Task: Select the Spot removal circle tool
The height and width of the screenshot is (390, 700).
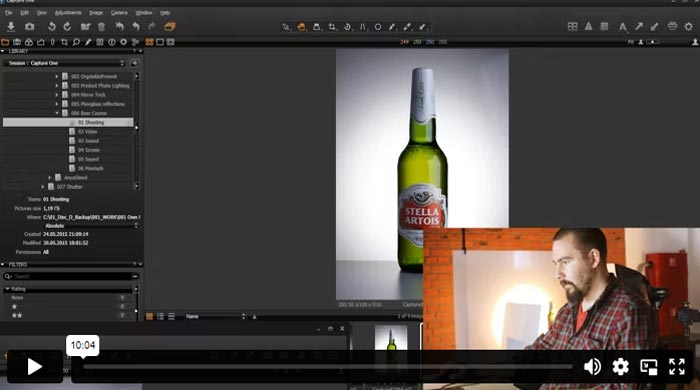Action: coord(378,27)
